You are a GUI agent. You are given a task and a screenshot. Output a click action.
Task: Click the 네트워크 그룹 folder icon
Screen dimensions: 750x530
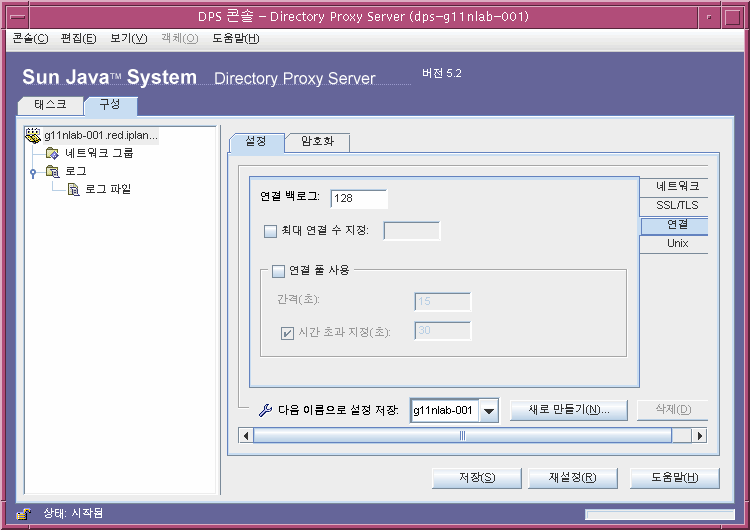pos(52,153)
